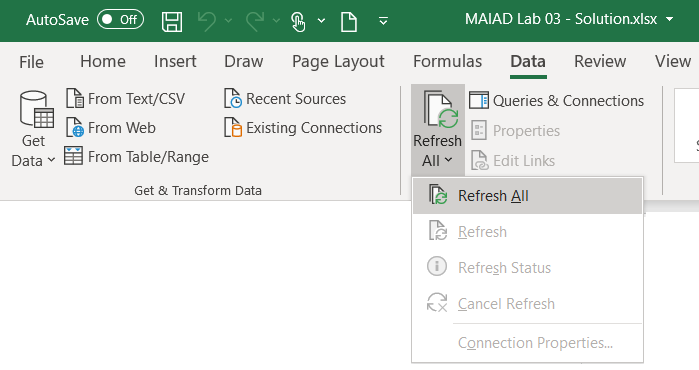Click the Edit Links ribbon icon

[x=480, y=160]
